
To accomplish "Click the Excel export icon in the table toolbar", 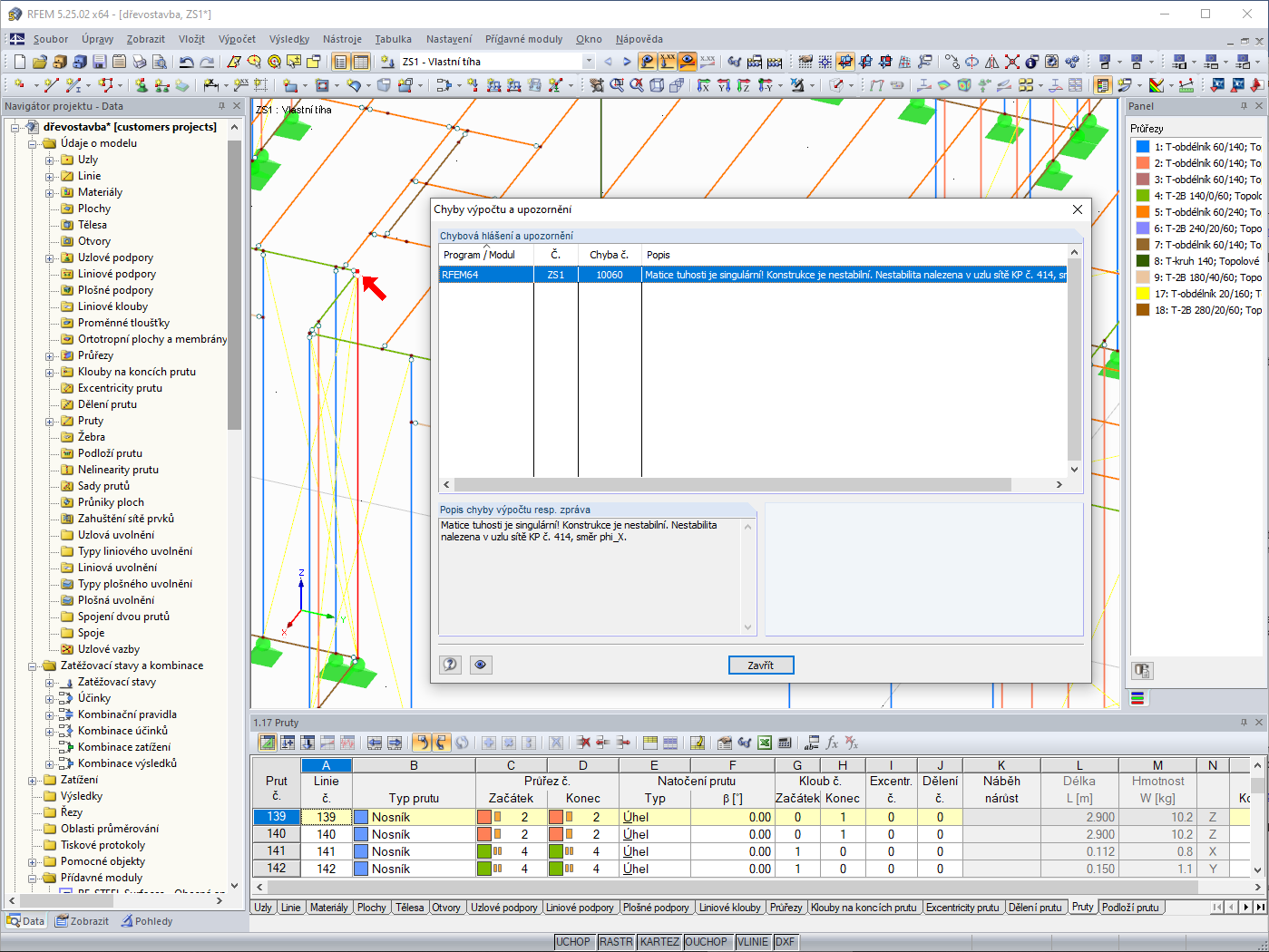I will (x=765, y=743).
